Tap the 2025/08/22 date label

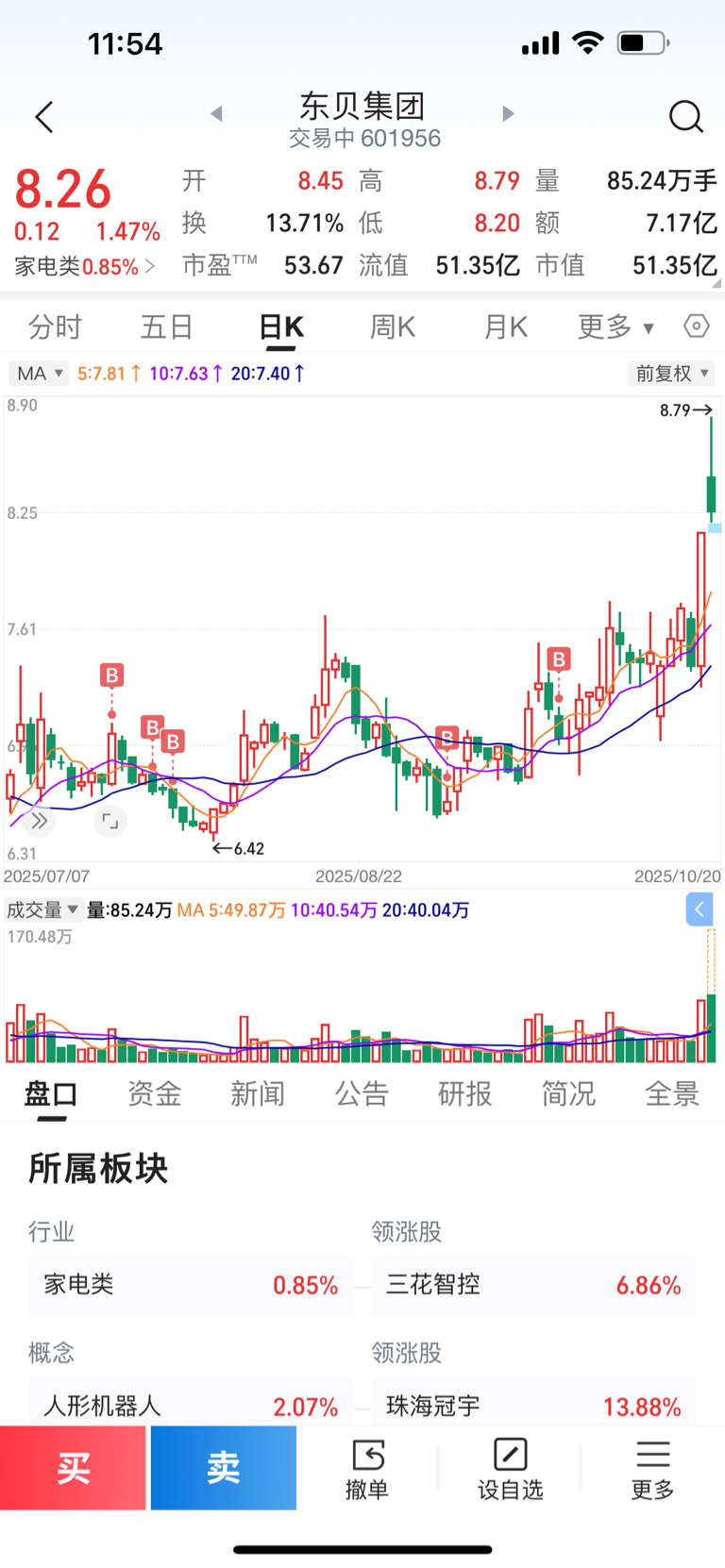click(x=359, y=876)
